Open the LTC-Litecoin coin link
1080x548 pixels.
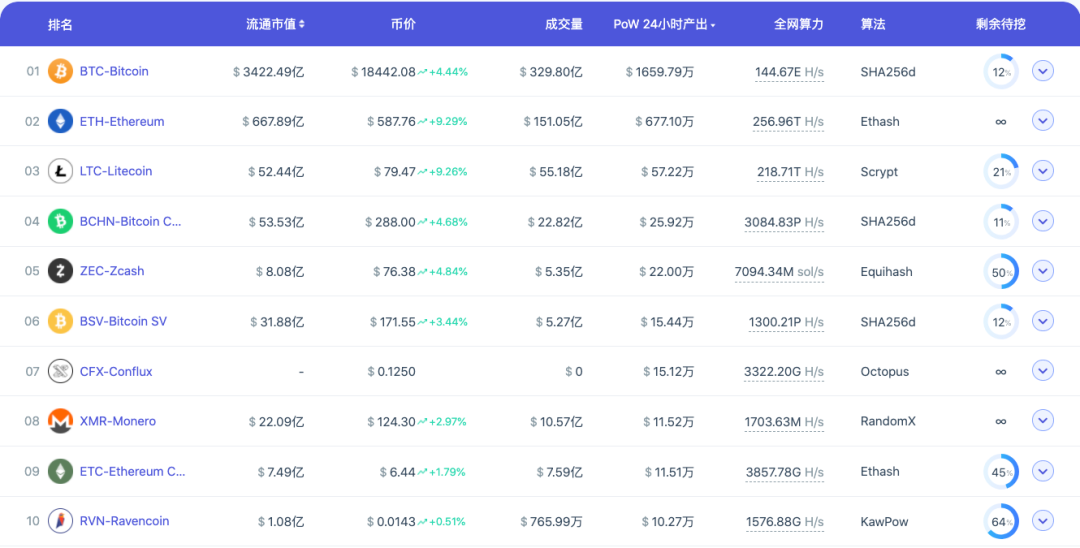[116, 171]
